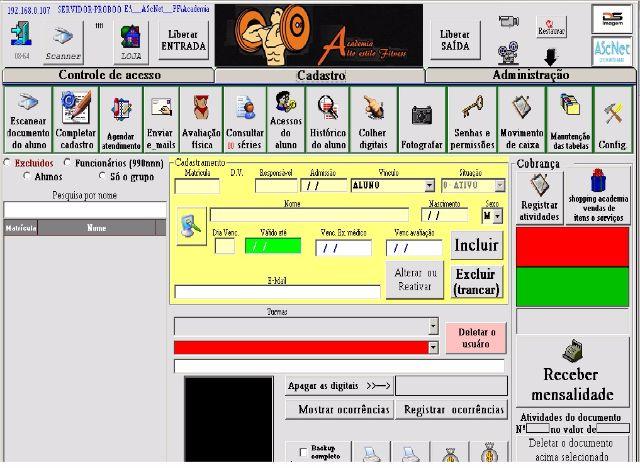The height and width of the screenshot is (468, 640).
Task: Click Receber mensalidade cash register button
Action: click(x=572, y=371)
